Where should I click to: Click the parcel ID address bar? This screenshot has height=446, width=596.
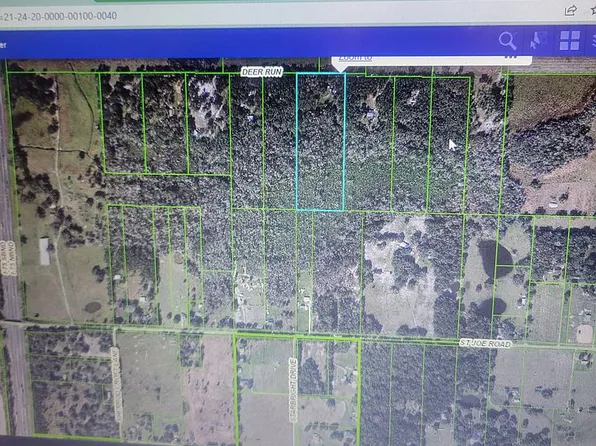59,16
